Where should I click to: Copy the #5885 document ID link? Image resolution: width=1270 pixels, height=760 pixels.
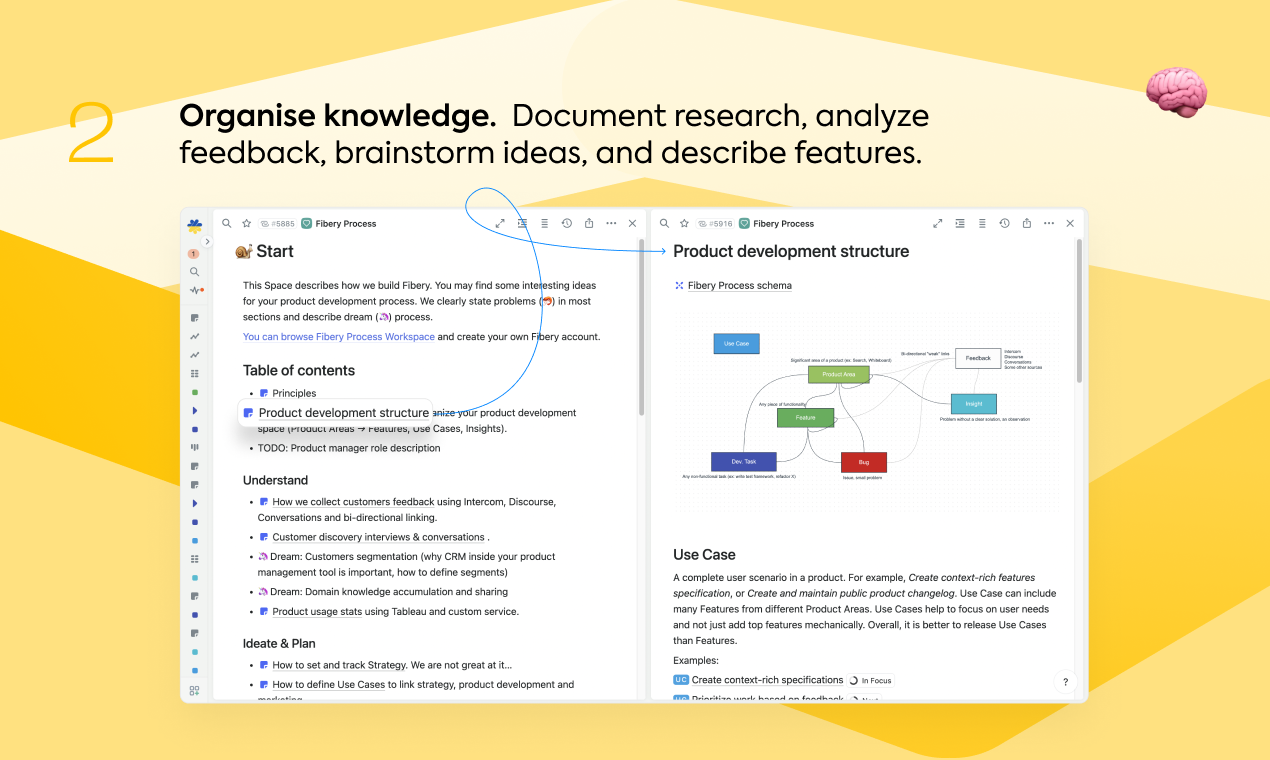278,224
